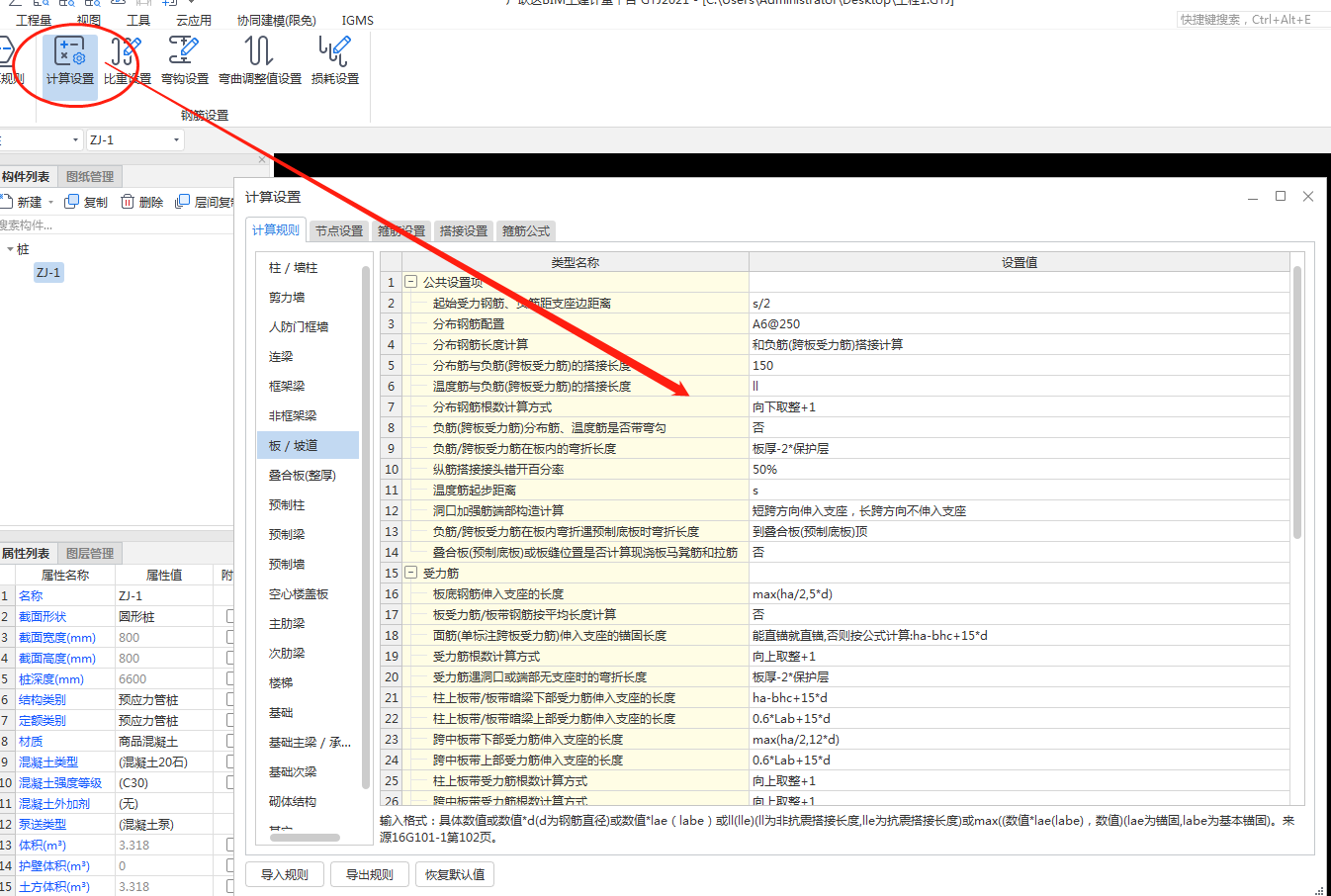This screenshot has height=896, width=1331.
Task: Click the 搜索构件 search field
Action: coord(119,224)
